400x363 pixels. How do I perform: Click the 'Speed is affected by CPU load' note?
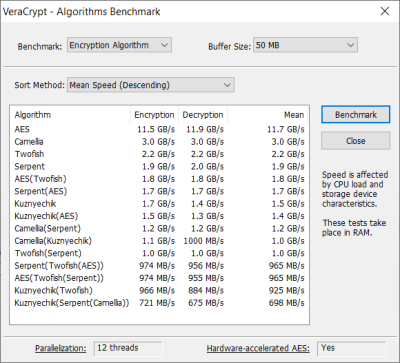pos(355,189)
